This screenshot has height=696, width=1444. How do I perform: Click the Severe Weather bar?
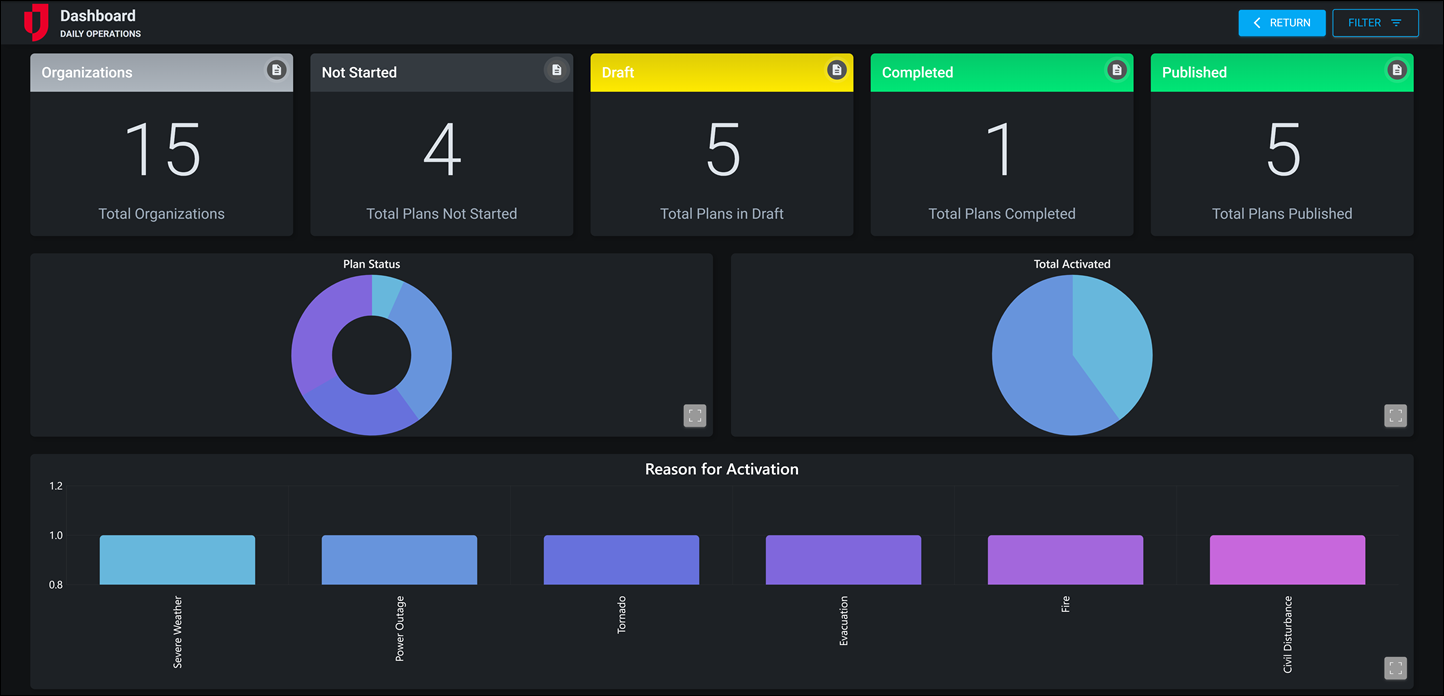176,559
